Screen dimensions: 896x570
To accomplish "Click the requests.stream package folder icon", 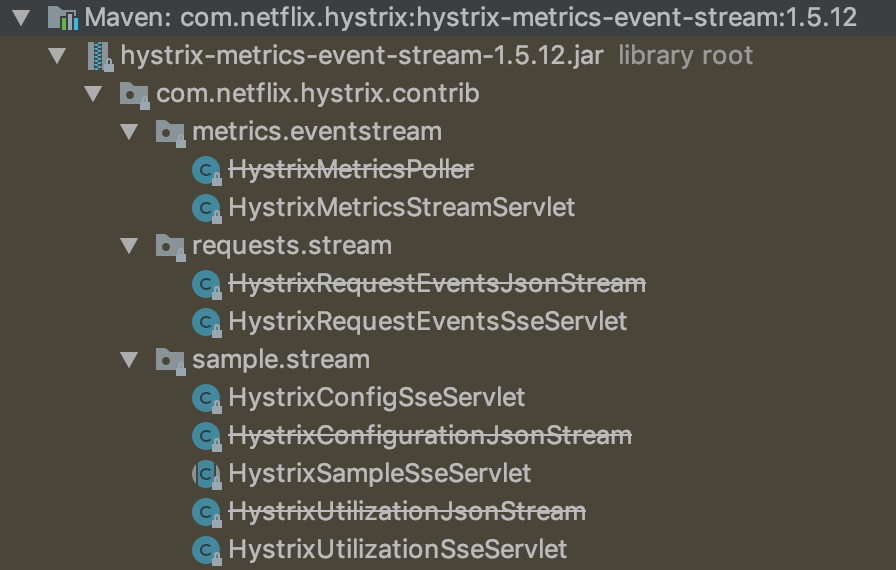I will pos(170,247).
